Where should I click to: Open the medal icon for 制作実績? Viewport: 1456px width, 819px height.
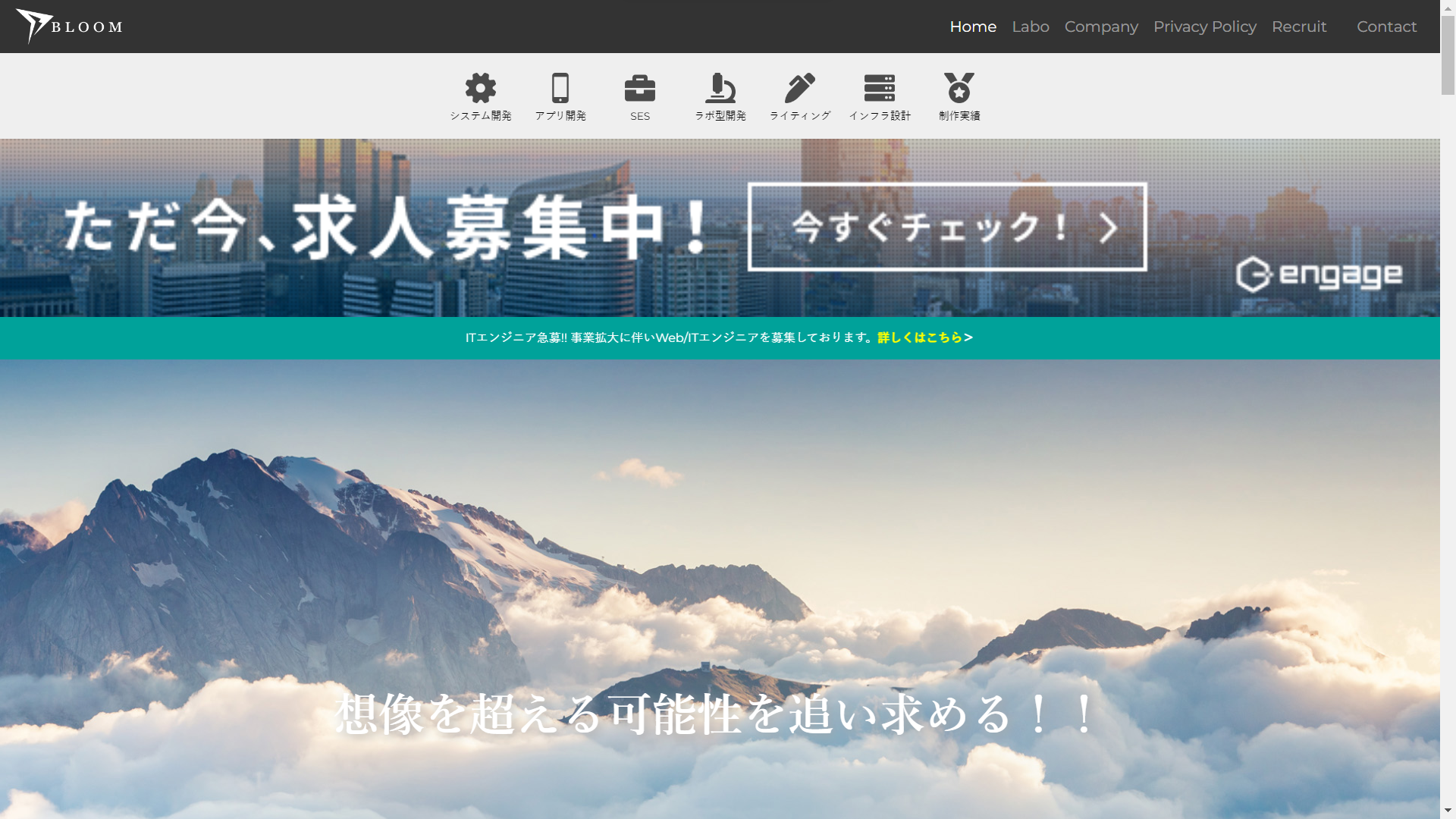(x=959, y=89)
